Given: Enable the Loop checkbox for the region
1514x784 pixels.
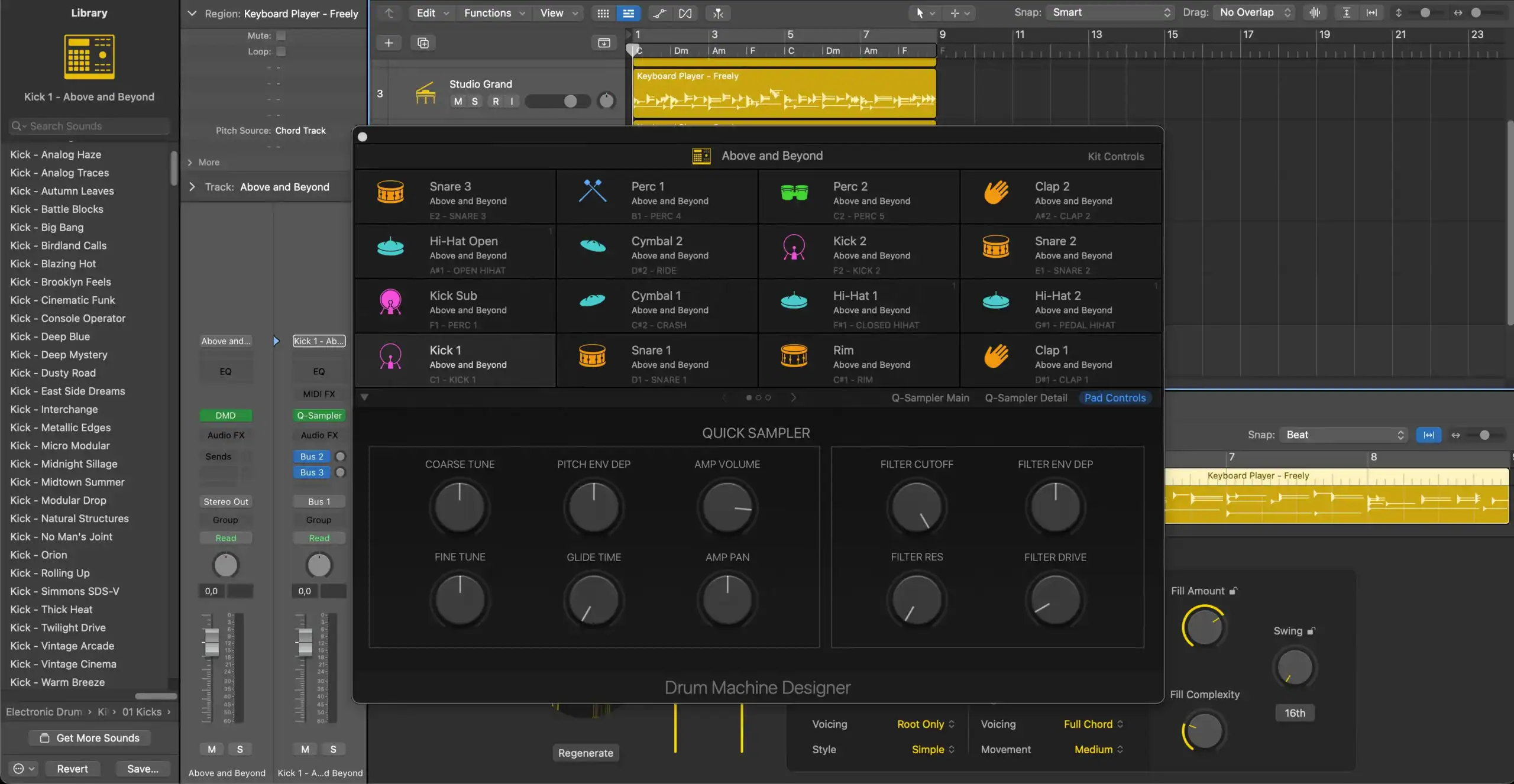Looking at the screenshot, I should [282, 51].
